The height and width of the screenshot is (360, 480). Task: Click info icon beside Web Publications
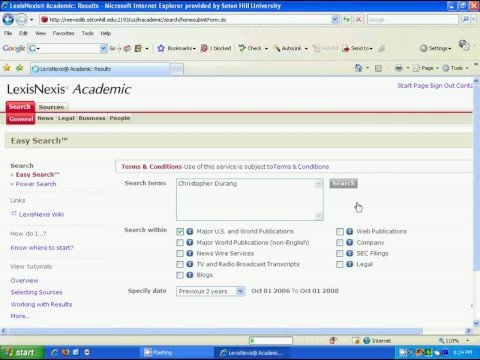(x=350, y=231)
